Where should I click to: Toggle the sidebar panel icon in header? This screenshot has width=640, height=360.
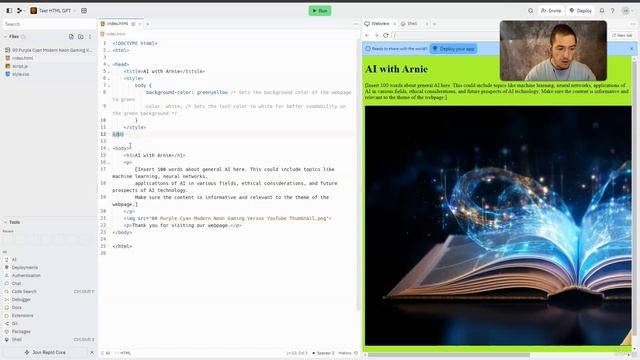pos(9,11)
